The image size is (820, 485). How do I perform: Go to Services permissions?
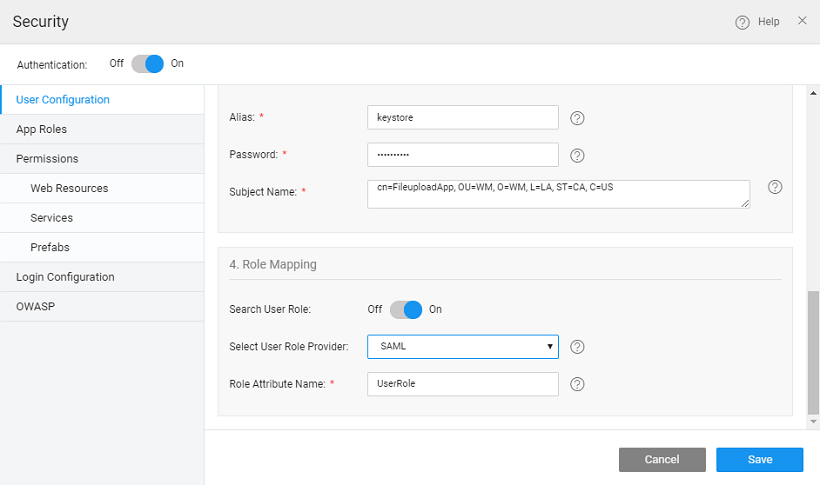tap(51, 218)
